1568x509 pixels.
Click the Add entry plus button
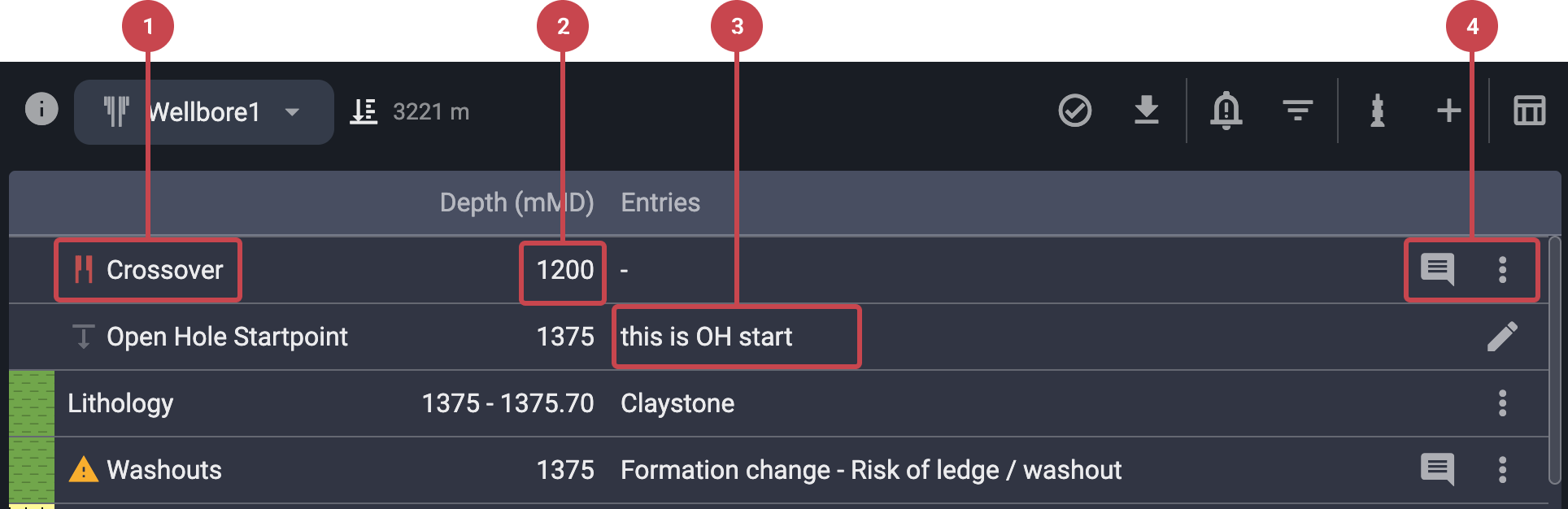tap(1448, 111)
